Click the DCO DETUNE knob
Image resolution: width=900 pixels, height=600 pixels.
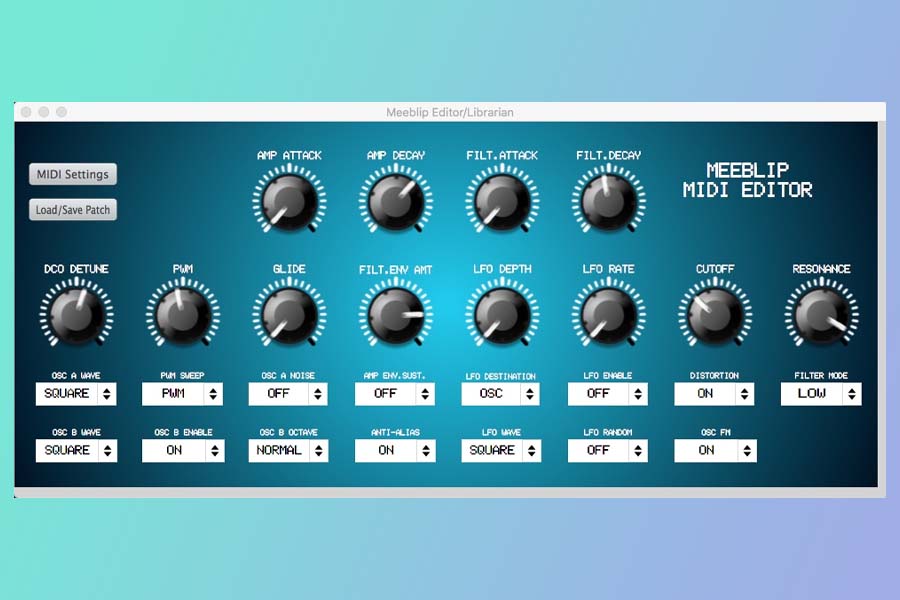tap(76, 314)
